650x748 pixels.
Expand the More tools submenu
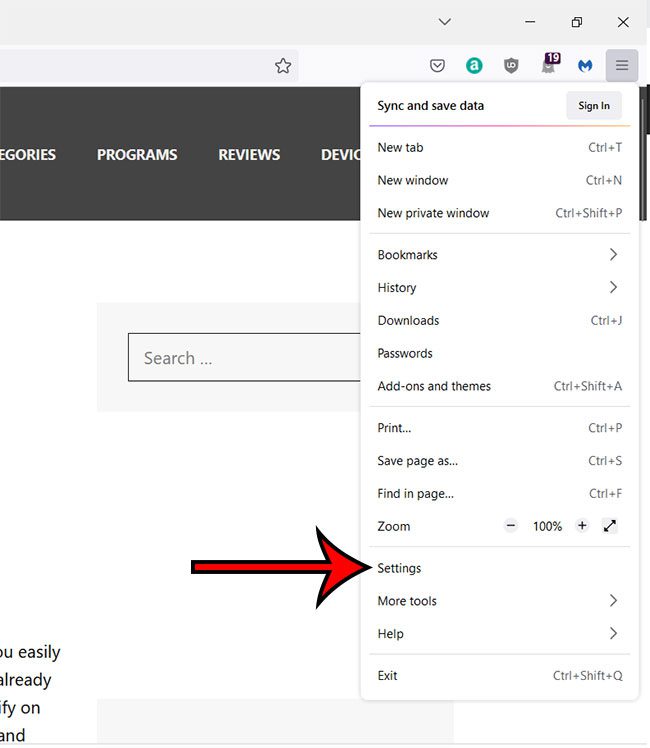499,601
